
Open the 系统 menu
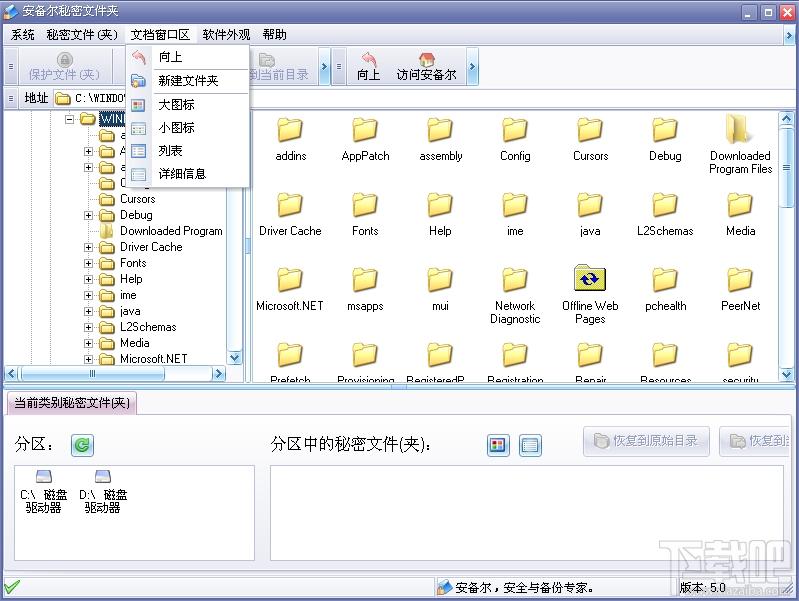coord(22,35)
